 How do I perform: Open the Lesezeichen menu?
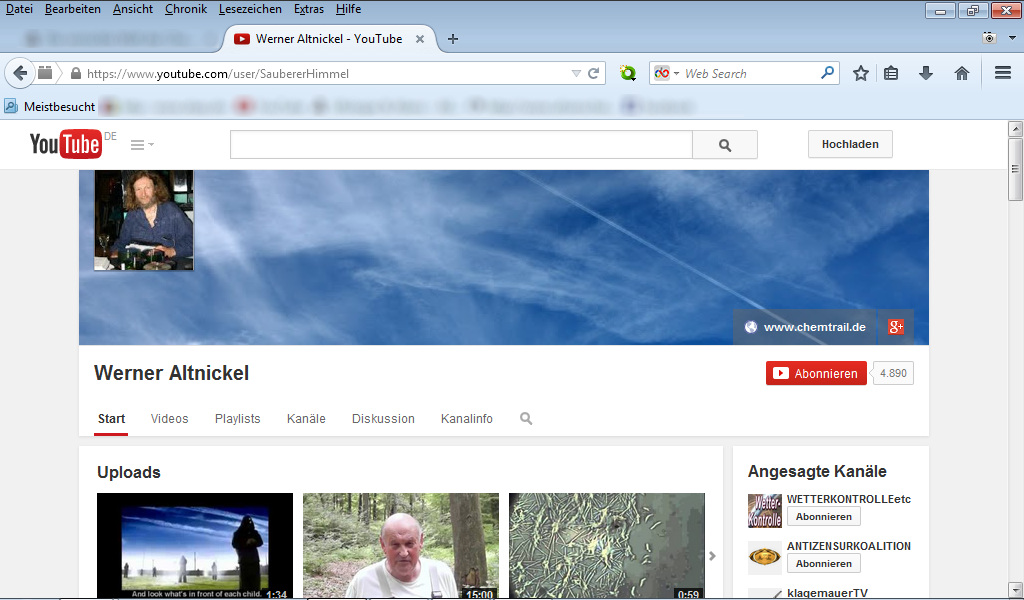[x=250, y=9]
